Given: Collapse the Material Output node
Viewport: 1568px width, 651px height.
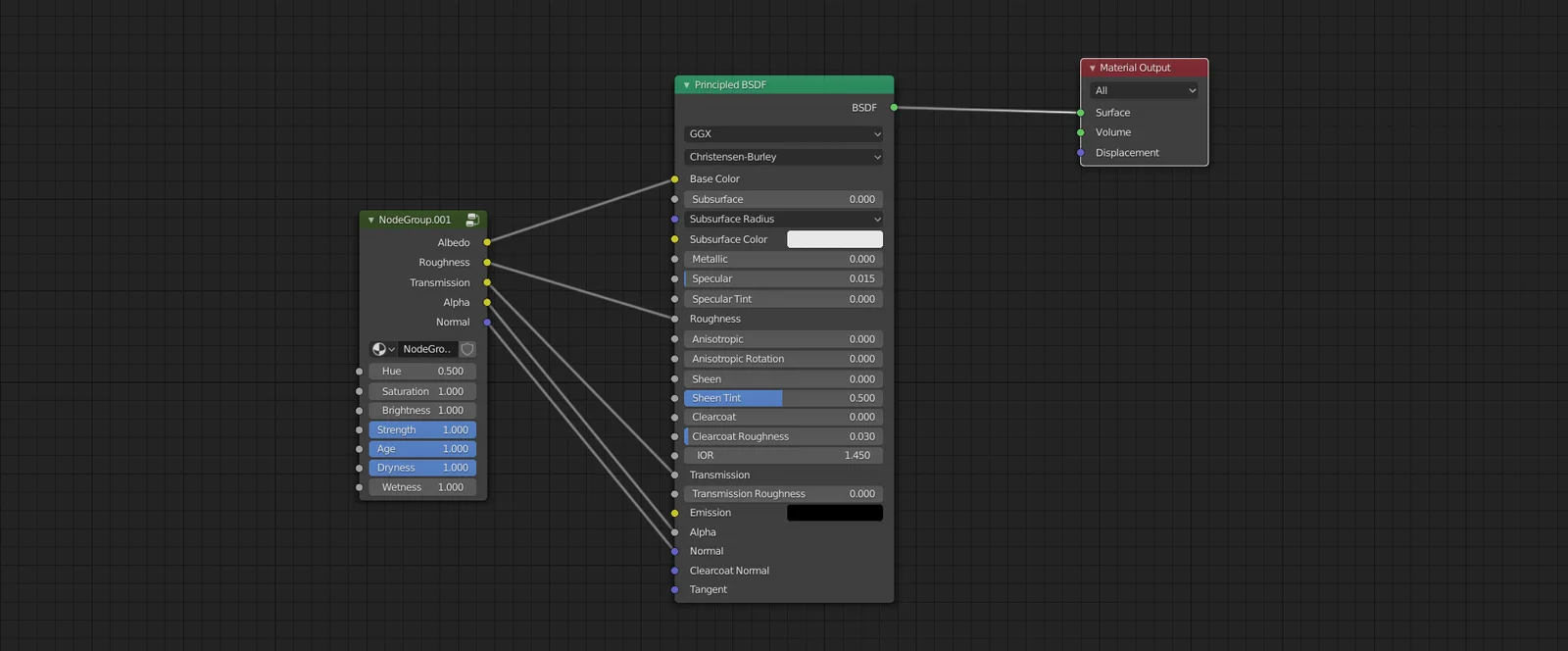Looking at the screenshot, I should pyautogui.click(x=1092, y=69).
